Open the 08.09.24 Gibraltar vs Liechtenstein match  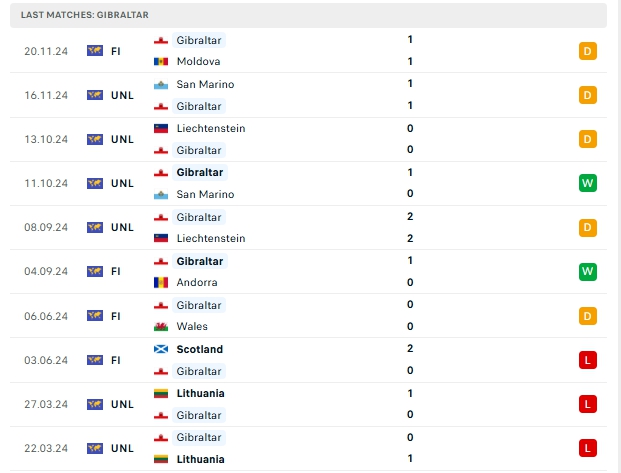tap(308, 227)
